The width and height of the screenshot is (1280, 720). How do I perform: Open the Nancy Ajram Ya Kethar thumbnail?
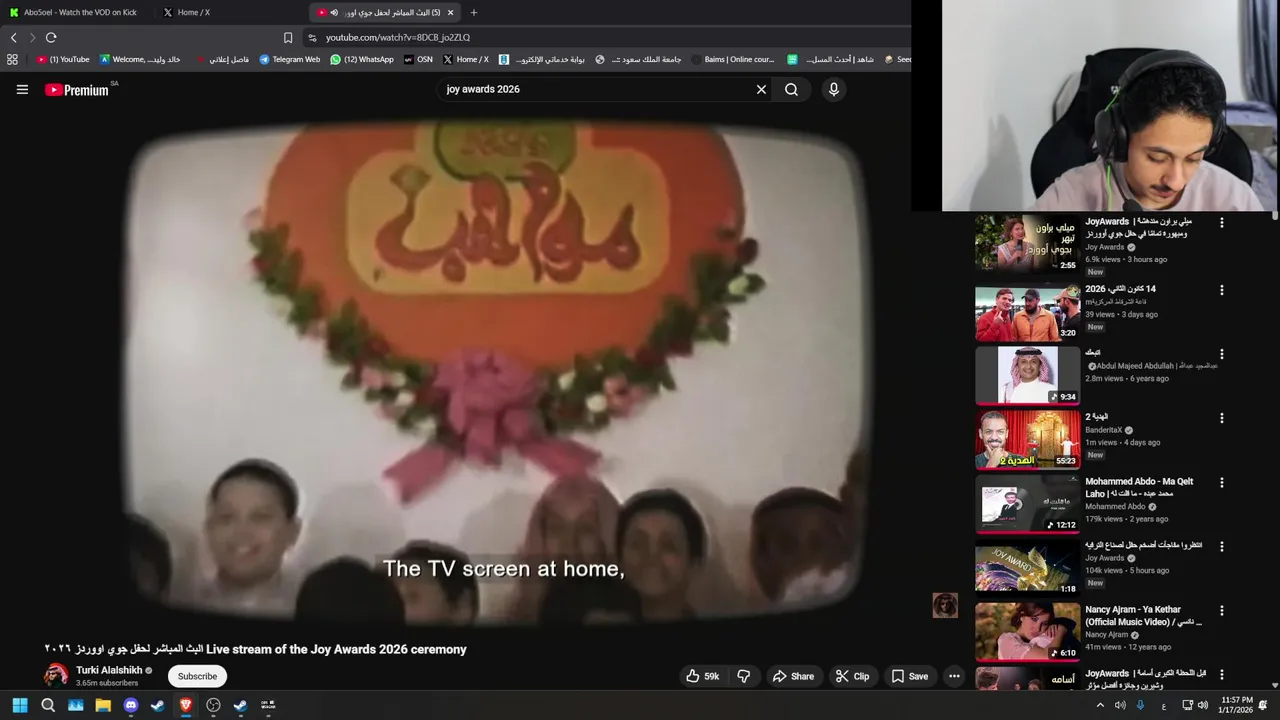click(x=1028, y=631)
